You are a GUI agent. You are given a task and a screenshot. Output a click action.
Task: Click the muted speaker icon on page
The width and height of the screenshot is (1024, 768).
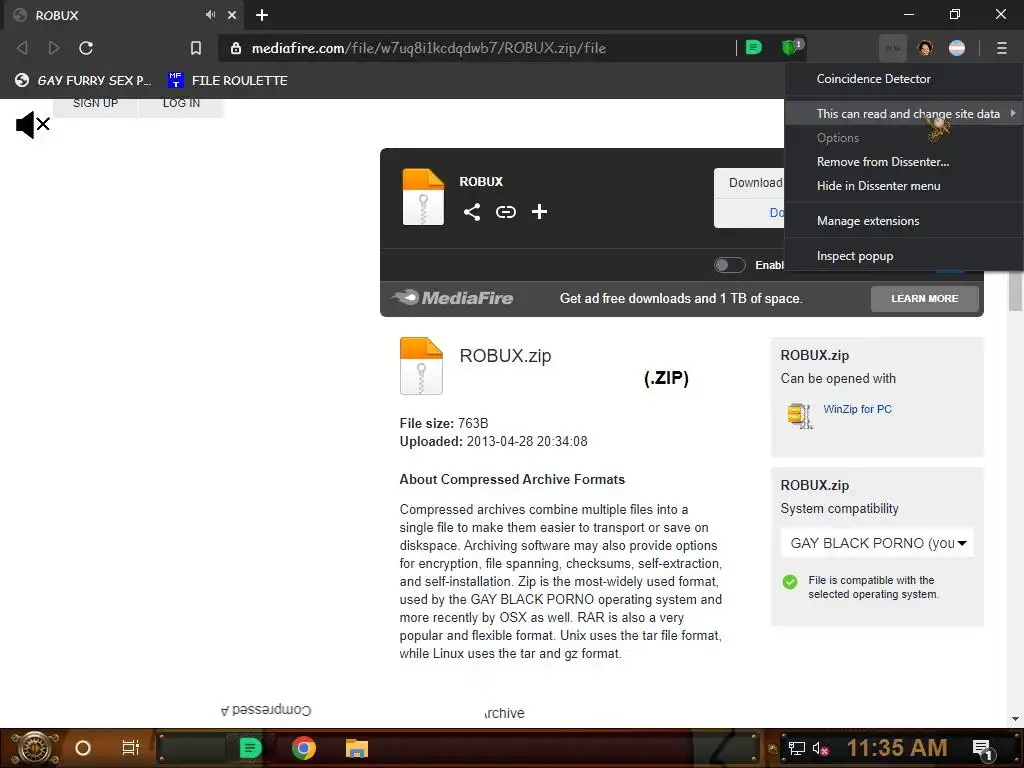tap(33, 124)
